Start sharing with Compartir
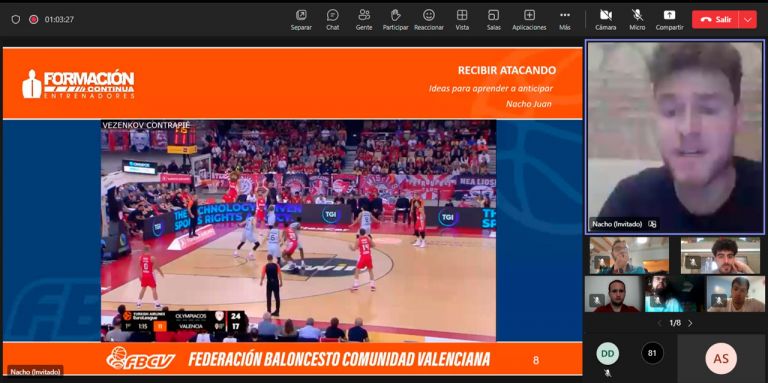The image size is (768, 383). (x=670, y=20)
